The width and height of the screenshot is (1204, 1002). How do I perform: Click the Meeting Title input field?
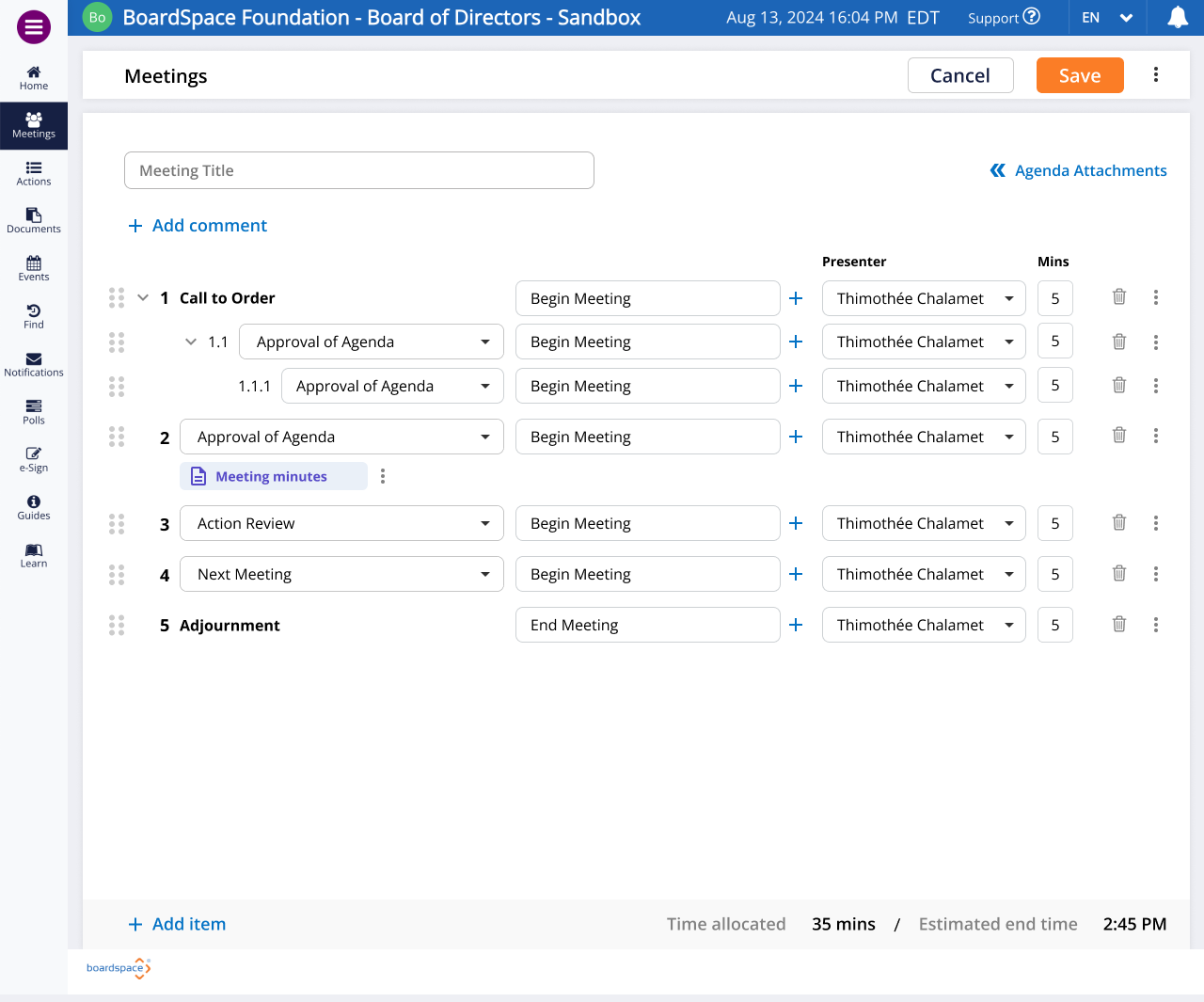pyautogui.click(x=359, y=170)
